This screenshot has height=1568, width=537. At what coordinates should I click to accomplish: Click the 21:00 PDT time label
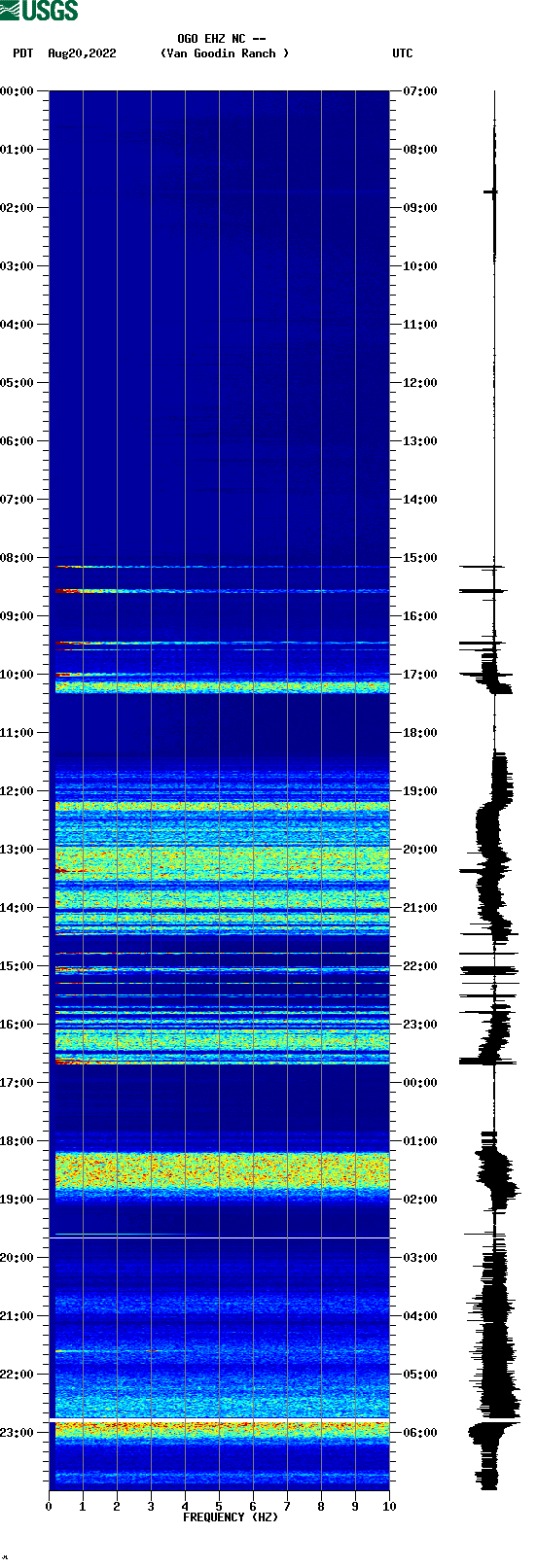pyautogui.click(x=17, y=1316)
